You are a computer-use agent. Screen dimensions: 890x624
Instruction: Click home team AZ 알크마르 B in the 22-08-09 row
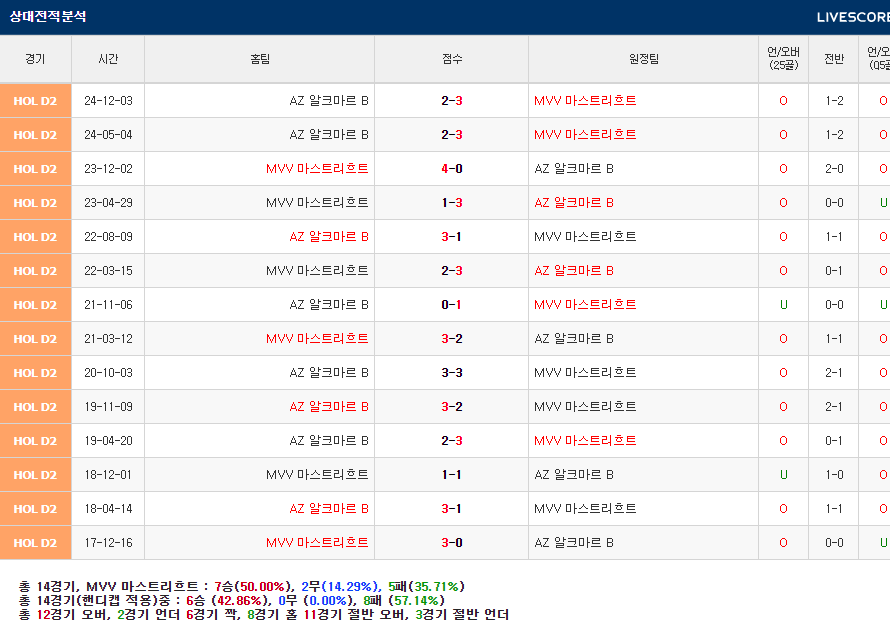coord(329,237)
